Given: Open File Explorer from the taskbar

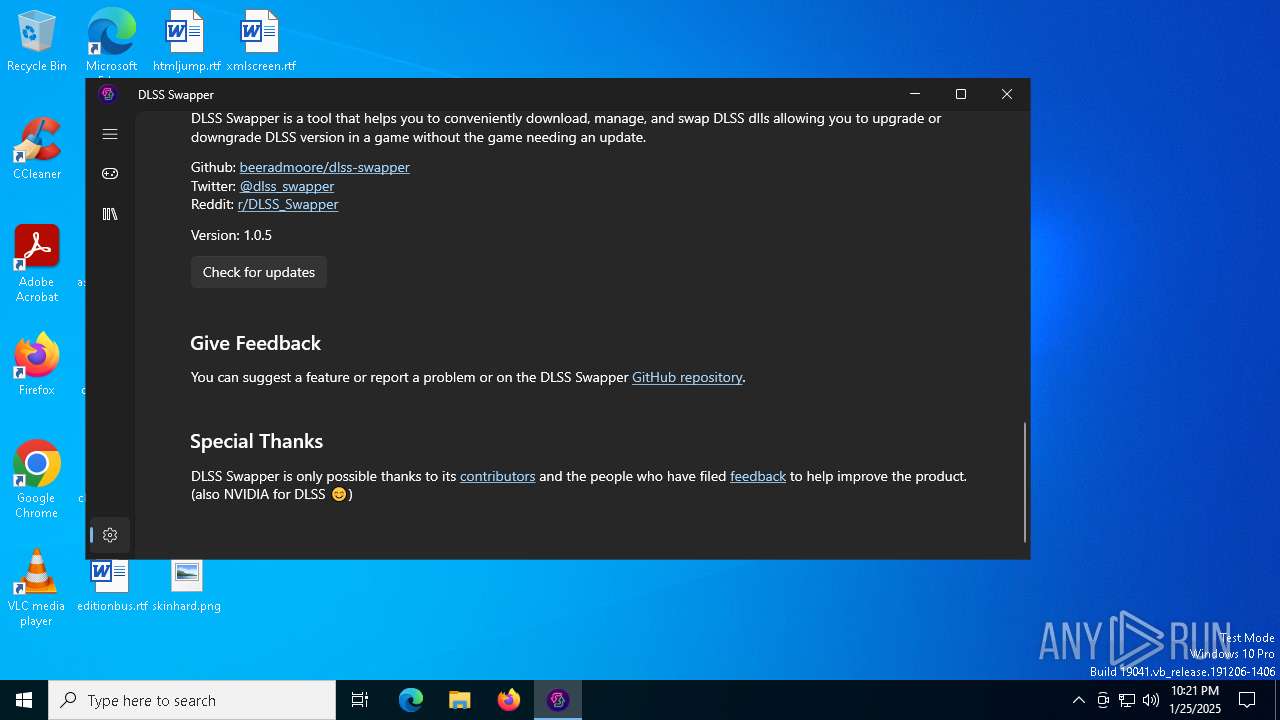Looking at the screenshot, I should click(460, 700).
